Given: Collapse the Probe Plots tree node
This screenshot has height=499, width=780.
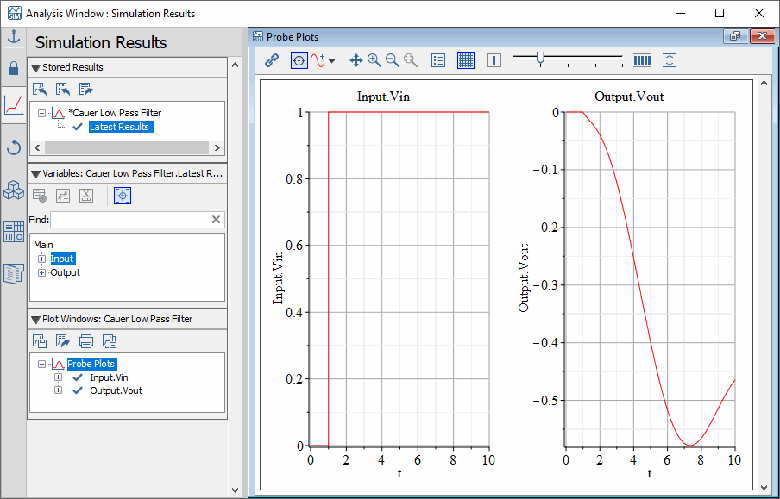Looking at the screenshot, I should [42, 364].
